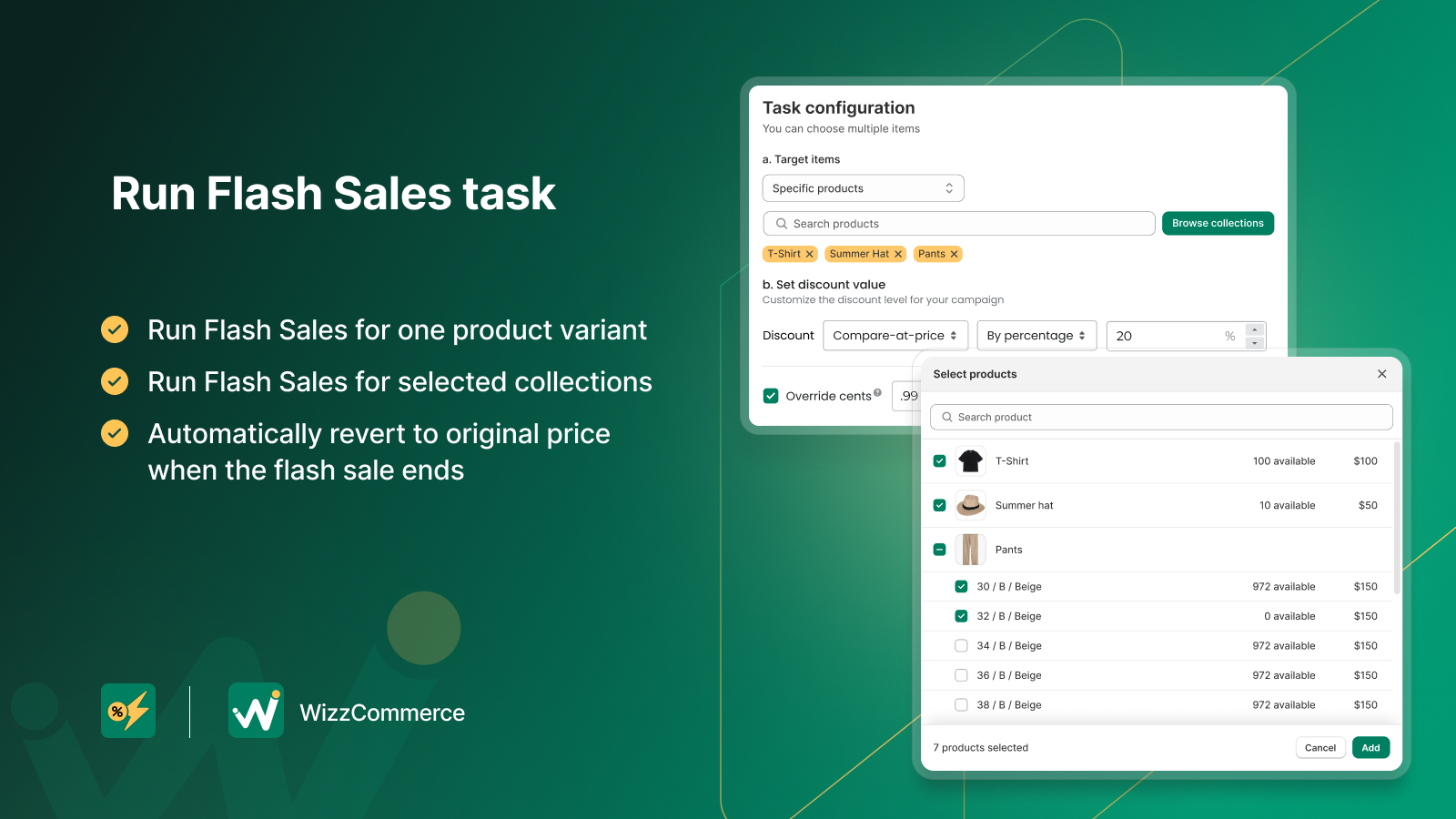Click the Cancel button
The image size is (1456, 819).
pos(1320,748)
